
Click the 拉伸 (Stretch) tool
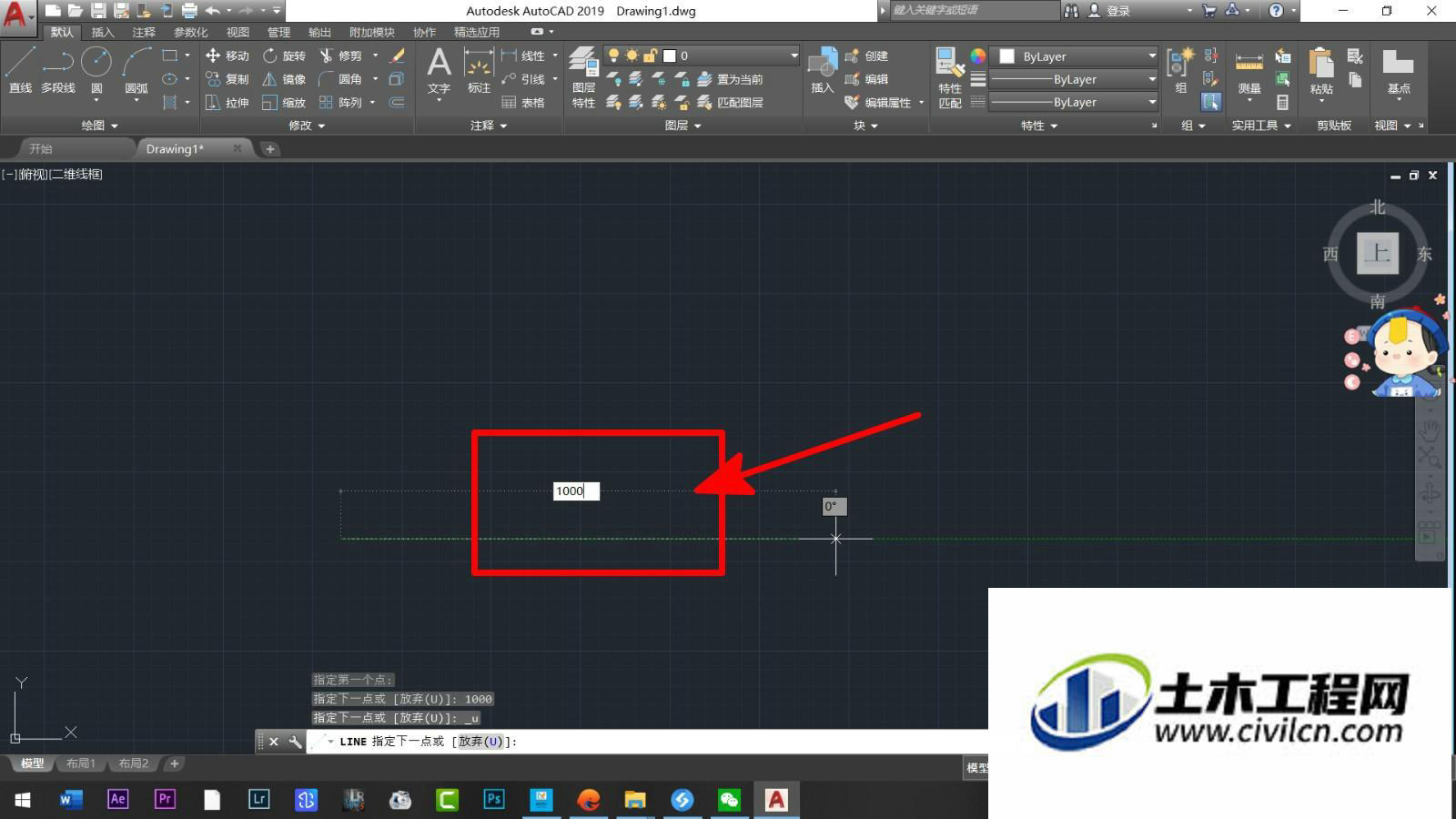(227, 103)
